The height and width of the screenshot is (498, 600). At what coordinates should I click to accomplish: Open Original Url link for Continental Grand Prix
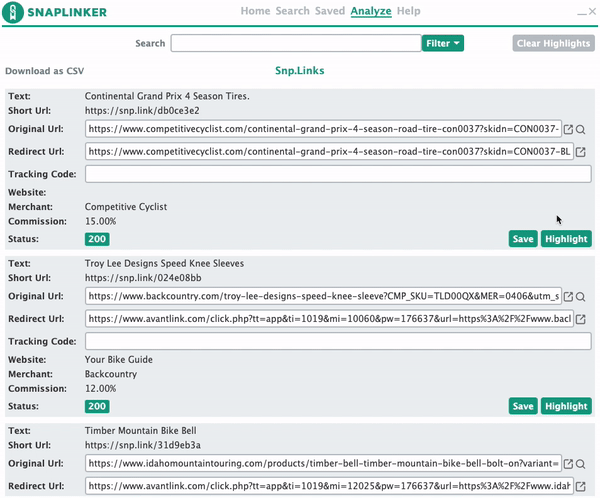coord(568,129)
